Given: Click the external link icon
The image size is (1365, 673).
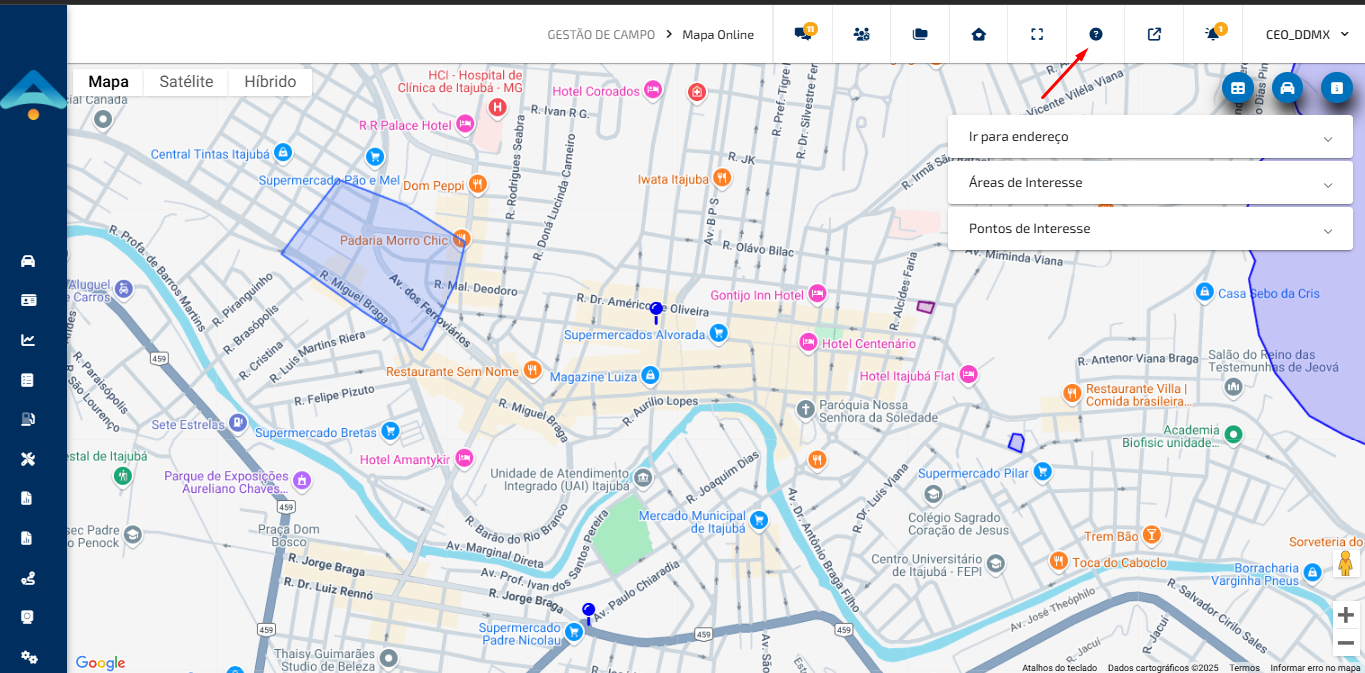Looking at the screenshot, I should (x=1154, y=34).
